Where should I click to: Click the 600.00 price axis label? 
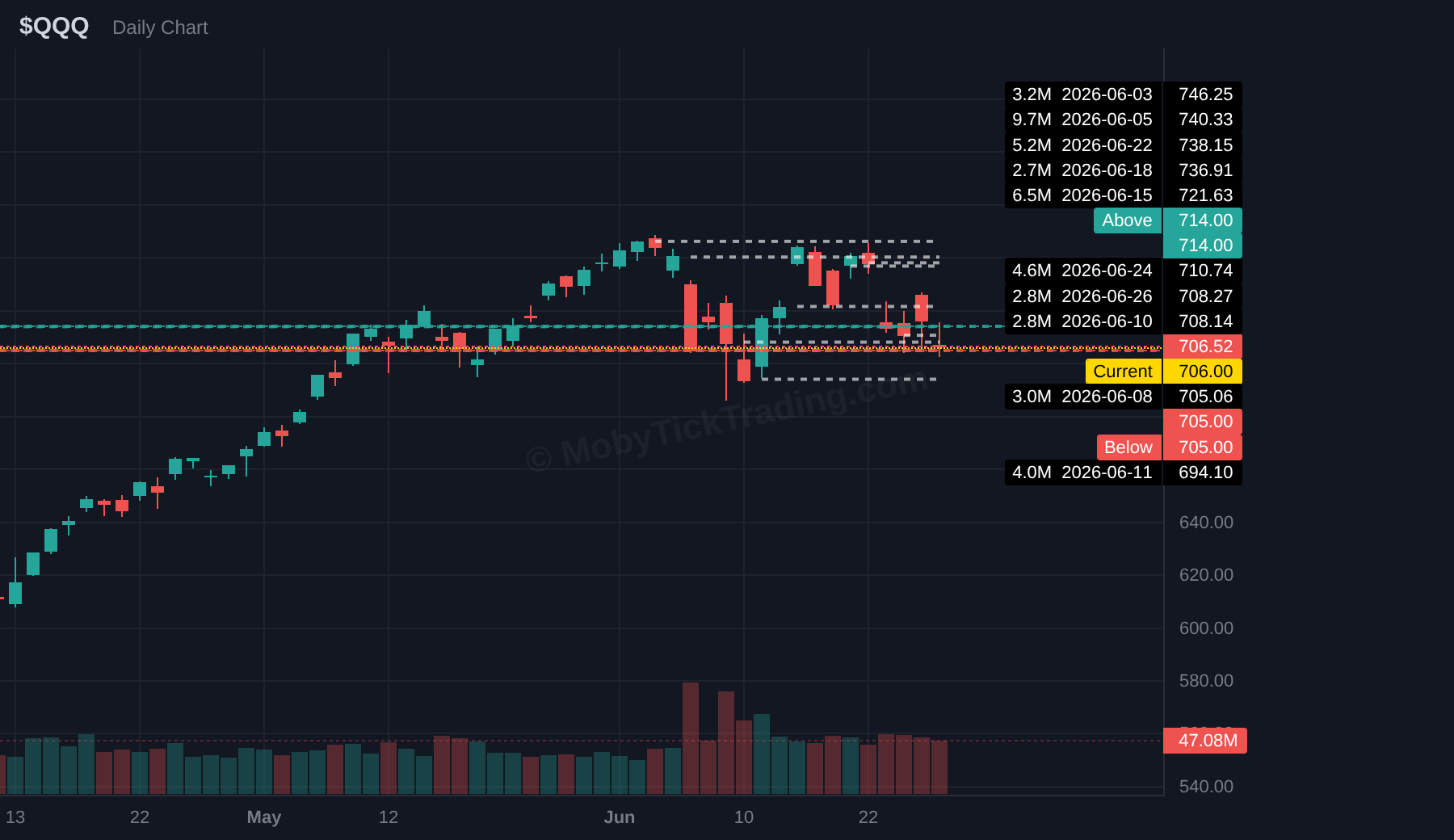[x=1206, y=628]
